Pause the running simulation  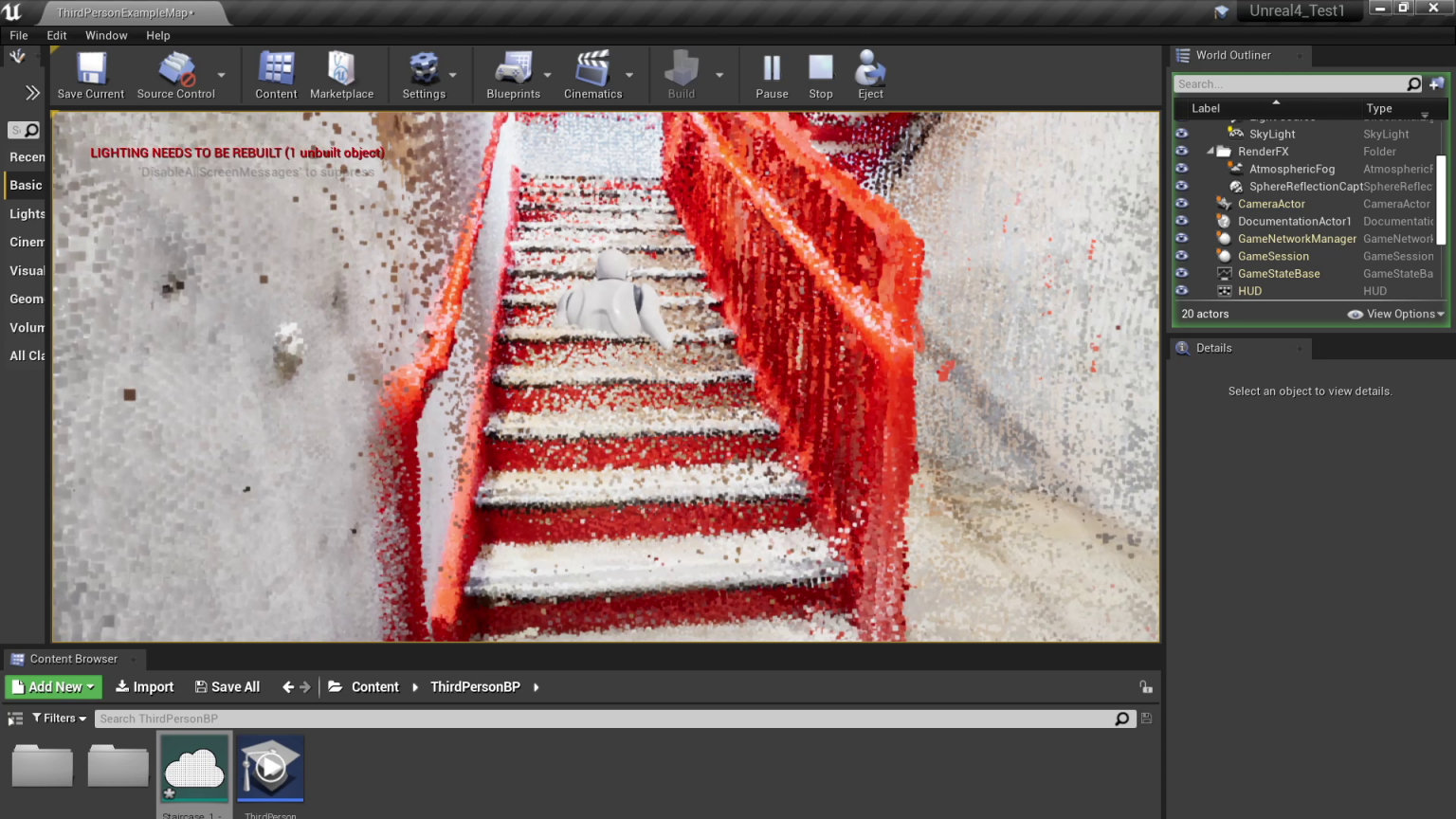tap(772, 75)
